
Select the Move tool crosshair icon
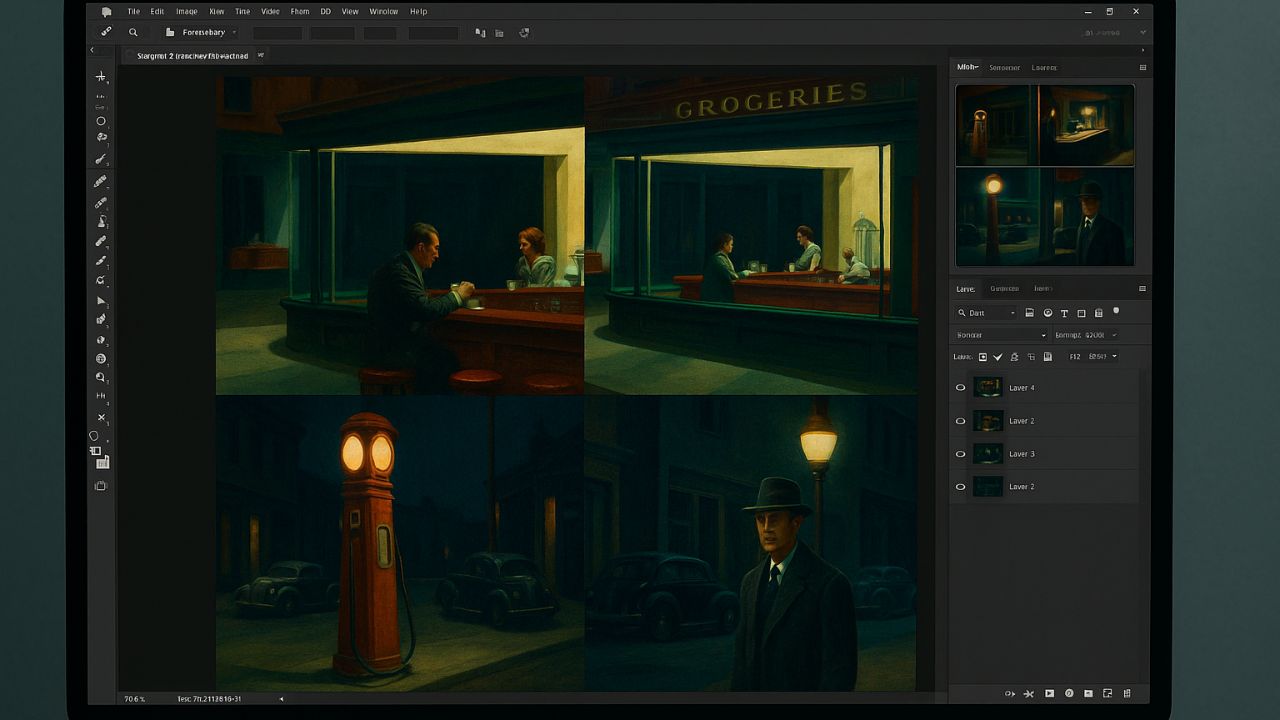point(100,77)
